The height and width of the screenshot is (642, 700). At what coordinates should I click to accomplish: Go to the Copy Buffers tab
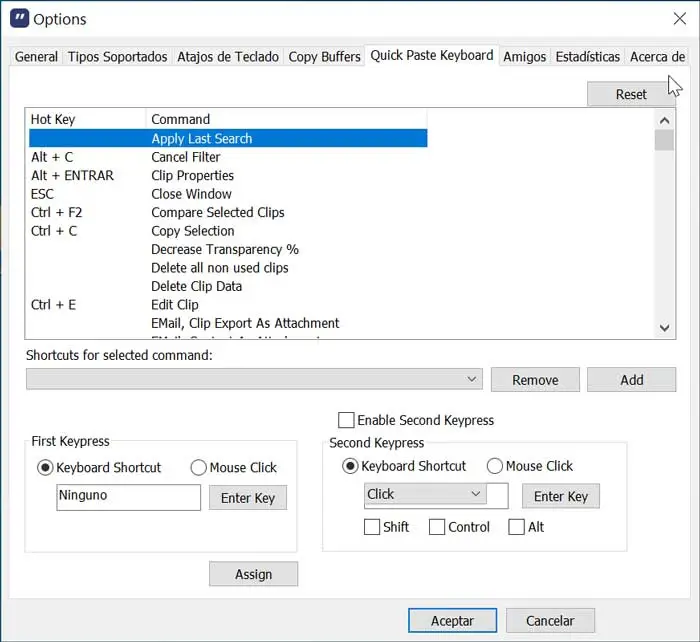(x=324, y=57)
